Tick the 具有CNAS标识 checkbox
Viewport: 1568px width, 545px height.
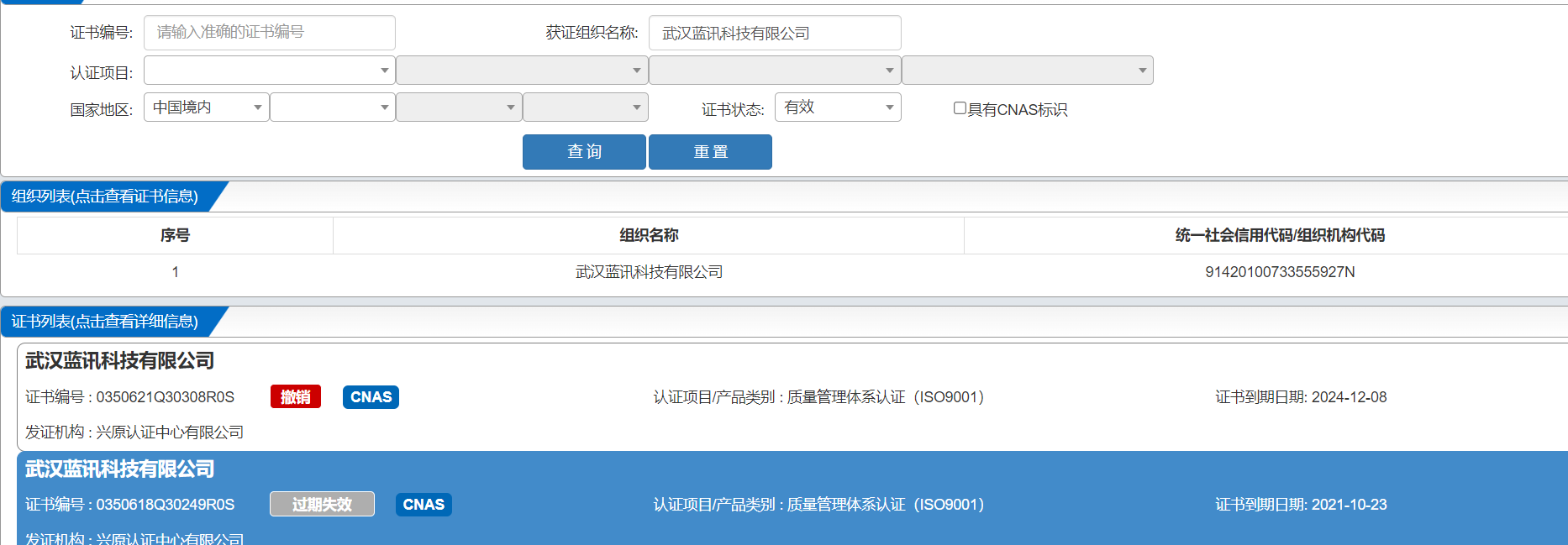click(960, 108)
